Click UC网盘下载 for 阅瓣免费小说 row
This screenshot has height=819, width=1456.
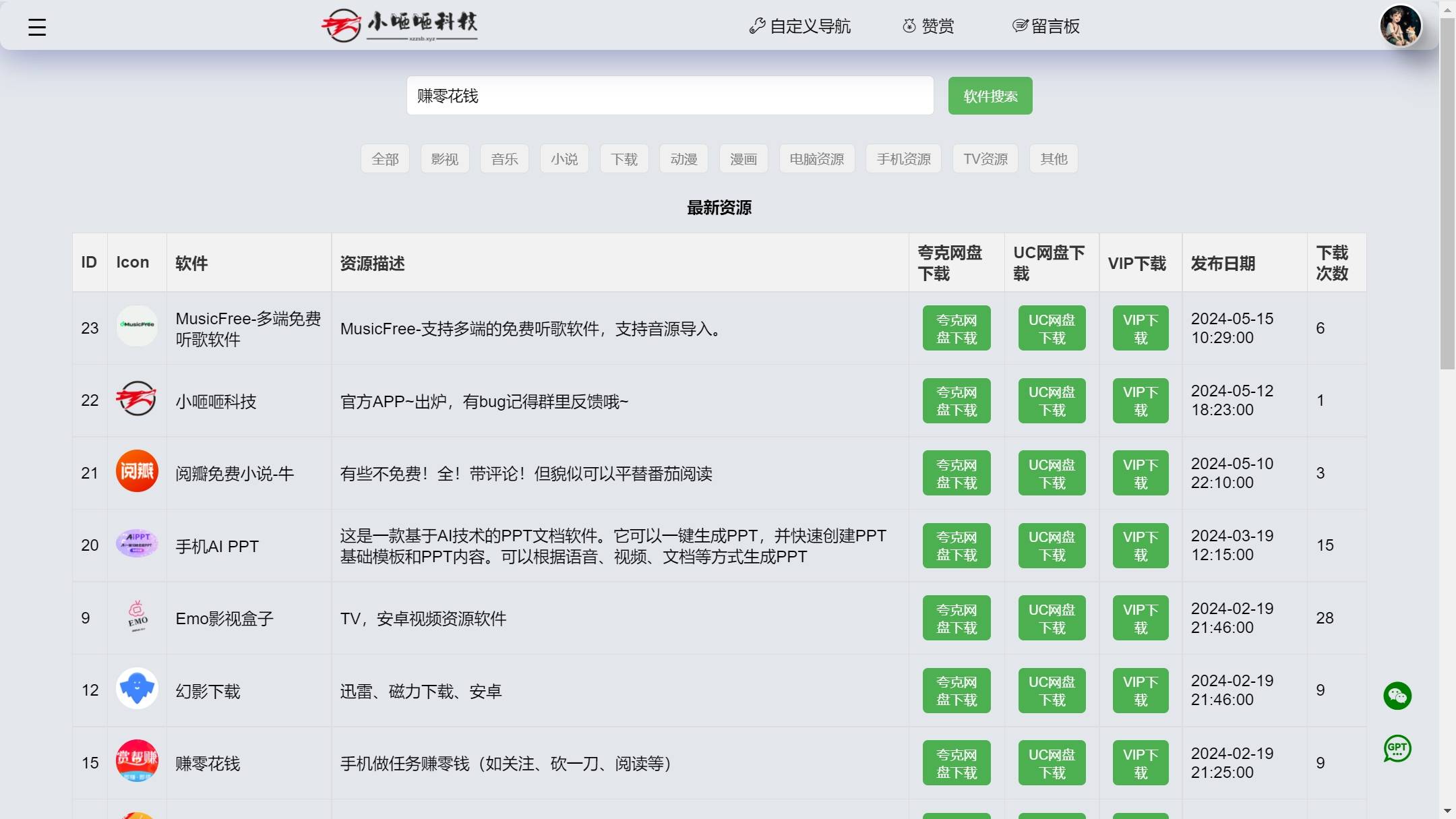(1052, 473)
